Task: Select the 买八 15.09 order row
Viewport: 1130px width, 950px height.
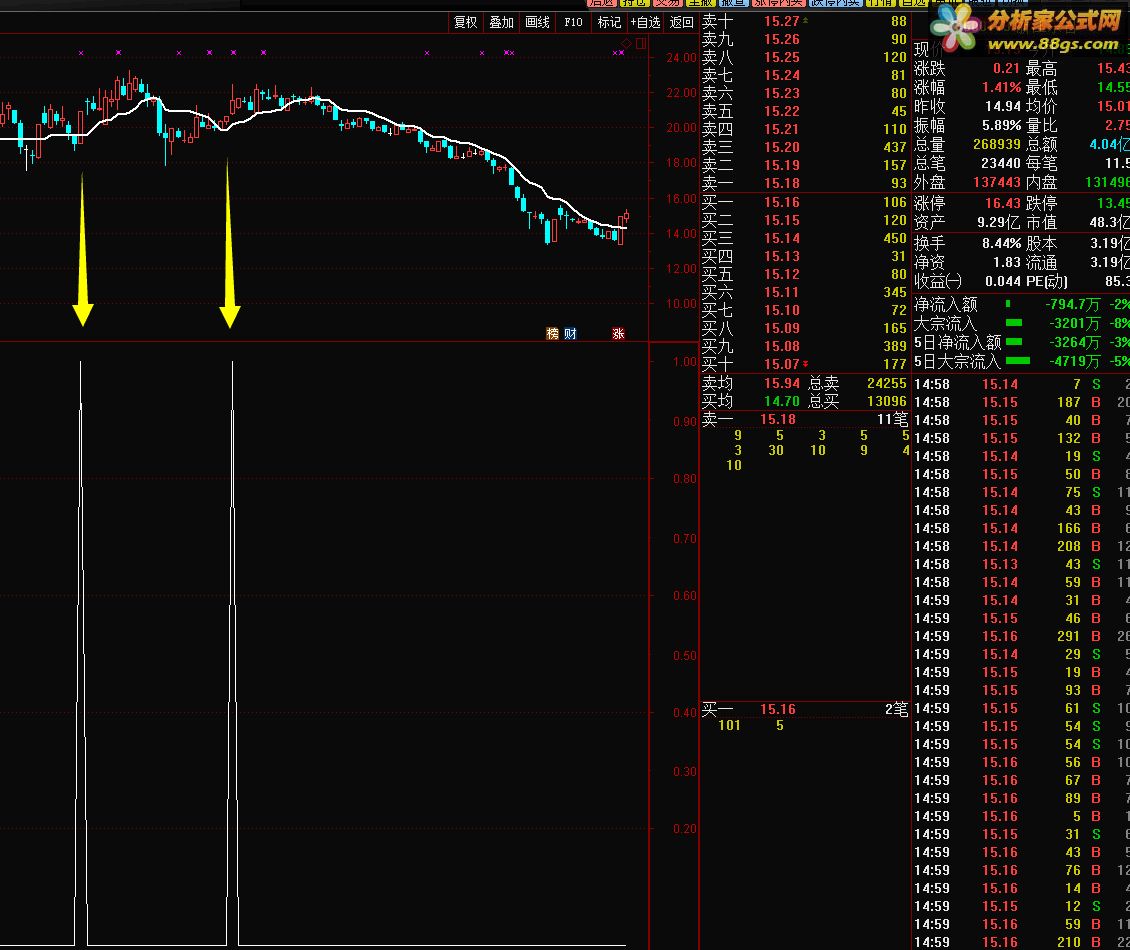Action: pos(804,329)
